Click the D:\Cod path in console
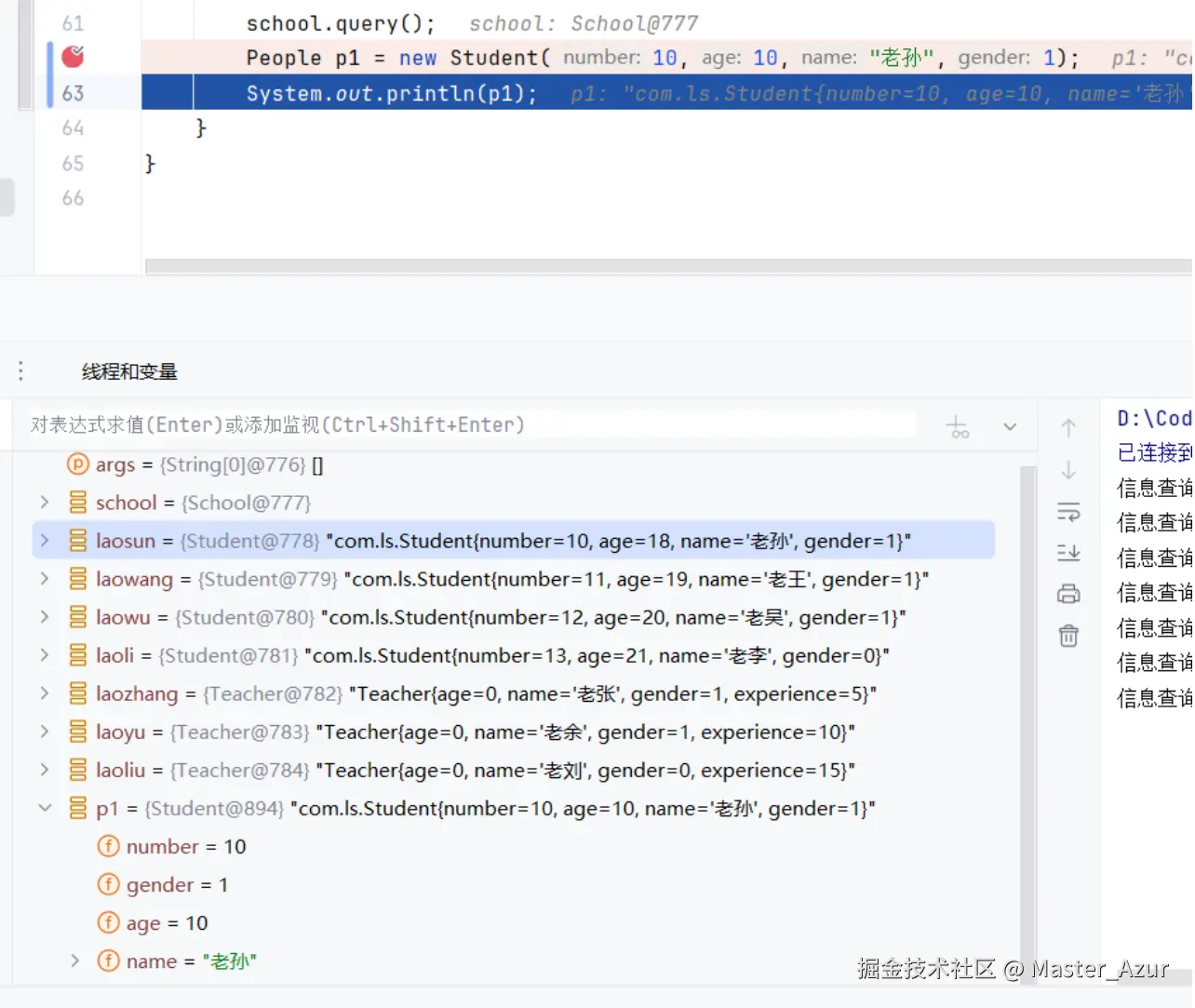The image size is (1195, 1008). coord(1154,418)
